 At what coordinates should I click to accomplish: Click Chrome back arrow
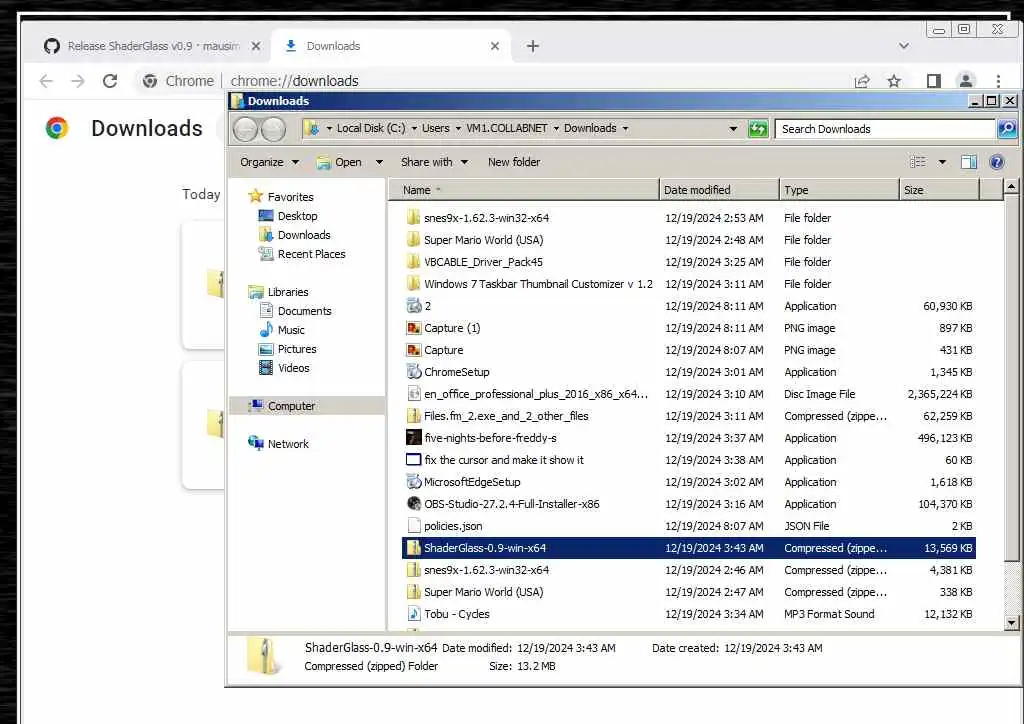[x=46, y=81]
